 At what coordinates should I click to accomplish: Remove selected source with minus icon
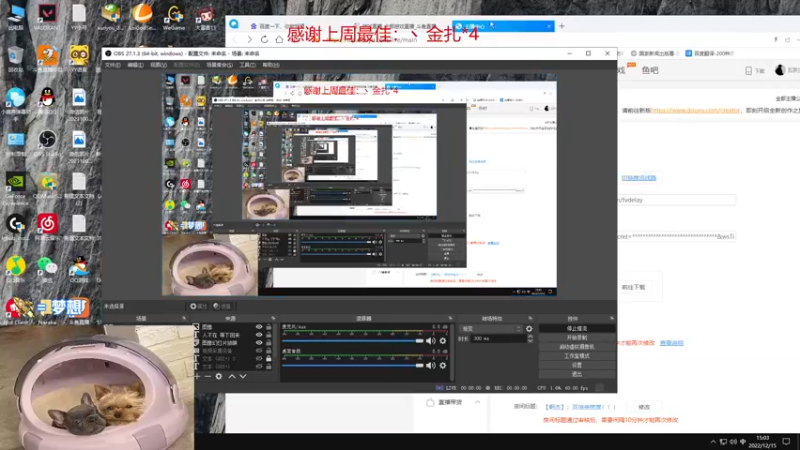tap(208, 376)
